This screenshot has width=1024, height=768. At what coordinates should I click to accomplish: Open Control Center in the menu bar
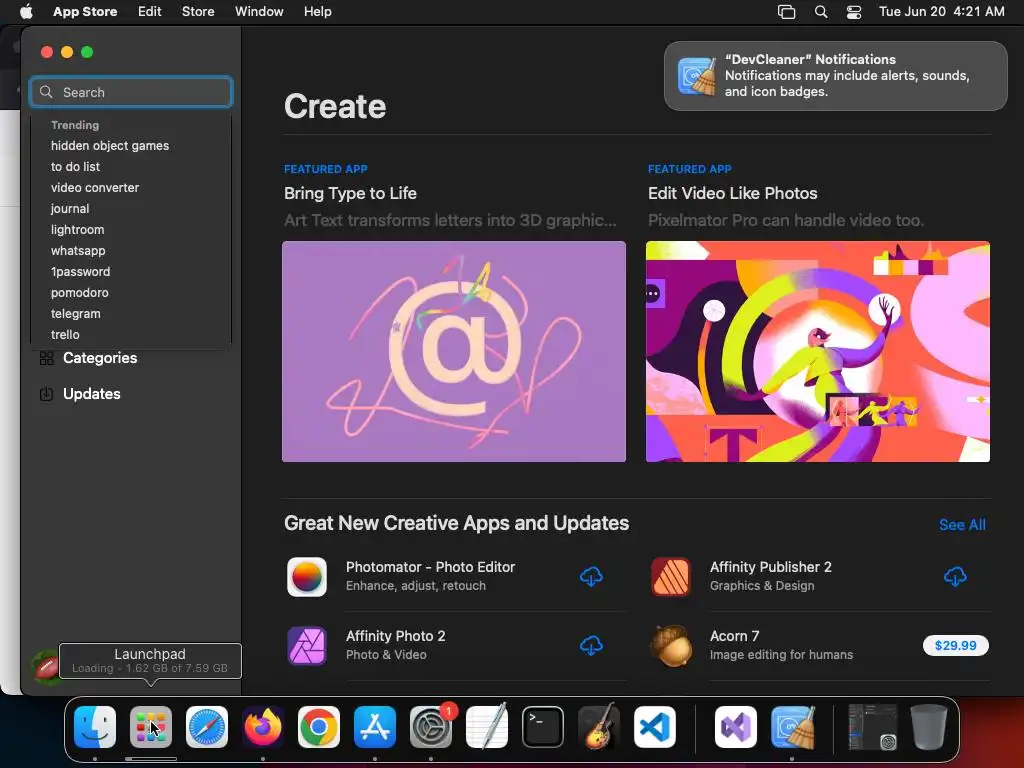pos(854,12)
